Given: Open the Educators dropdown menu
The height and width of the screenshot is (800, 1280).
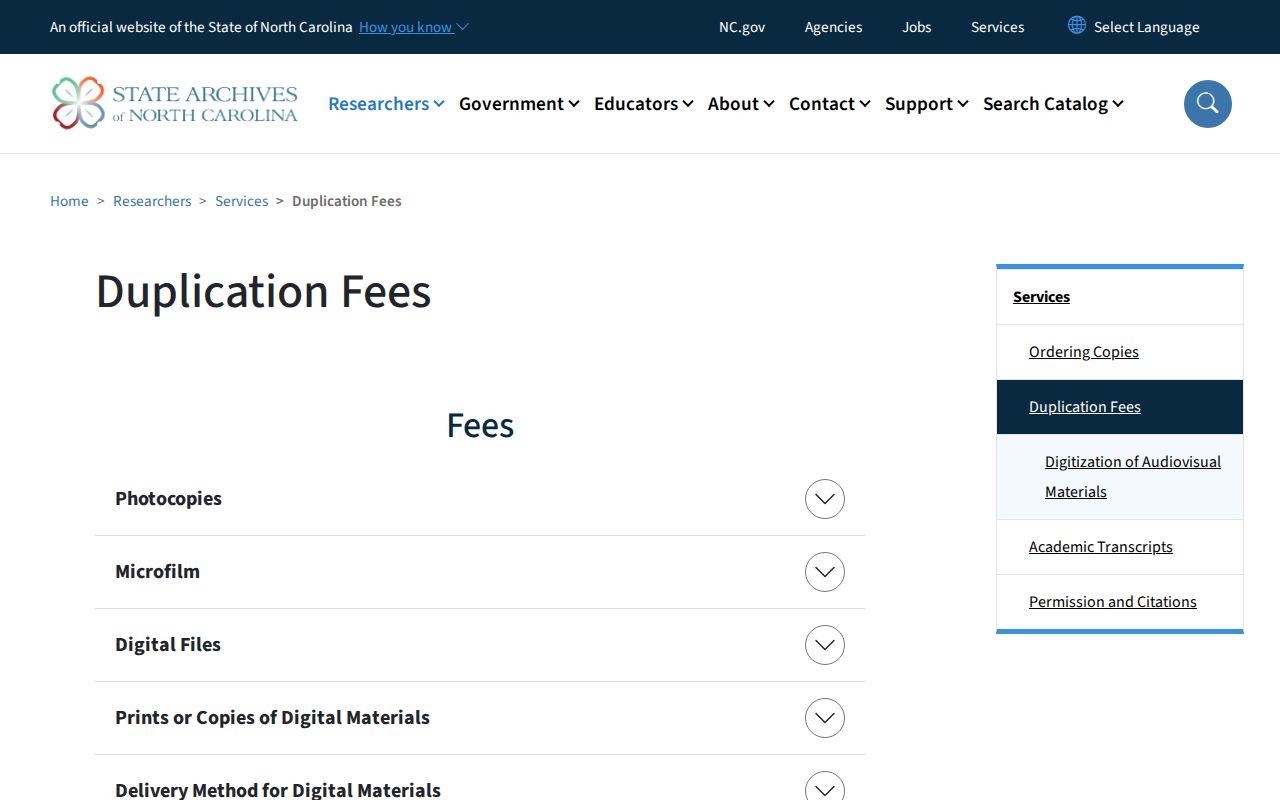Looking at the screenshot, I should click(643, 104).
